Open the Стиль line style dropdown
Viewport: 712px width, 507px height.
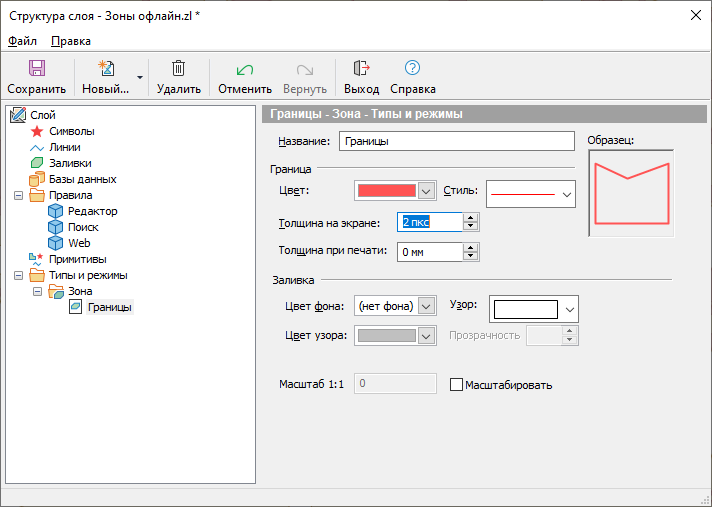(568, 194)
